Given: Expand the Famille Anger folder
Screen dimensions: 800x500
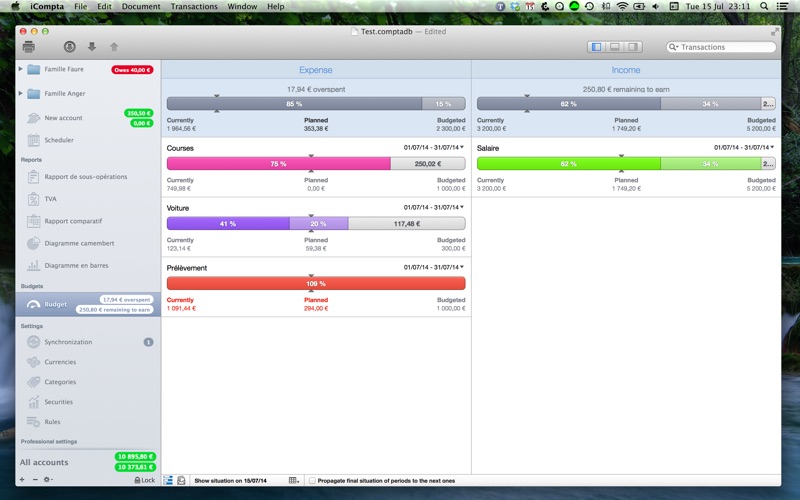Looking at the screenshot, I should 20,93.
